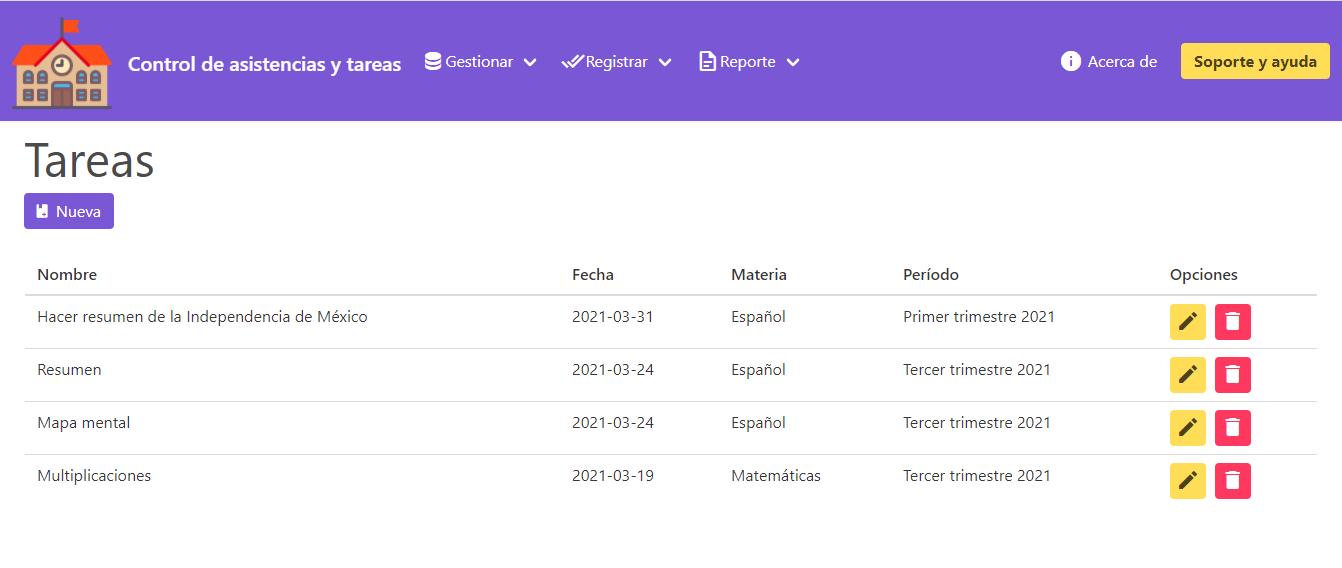Edit the Mapa mental task

1188,427
